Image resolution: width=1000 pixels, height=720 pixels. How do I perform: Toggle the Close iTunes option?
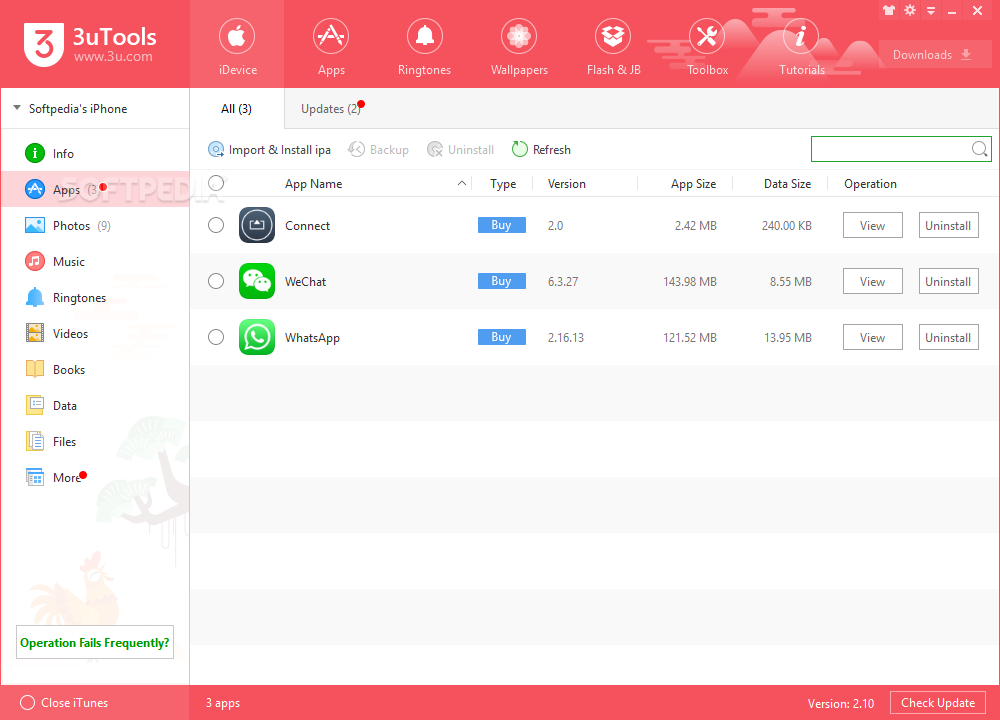coord(64,702)
